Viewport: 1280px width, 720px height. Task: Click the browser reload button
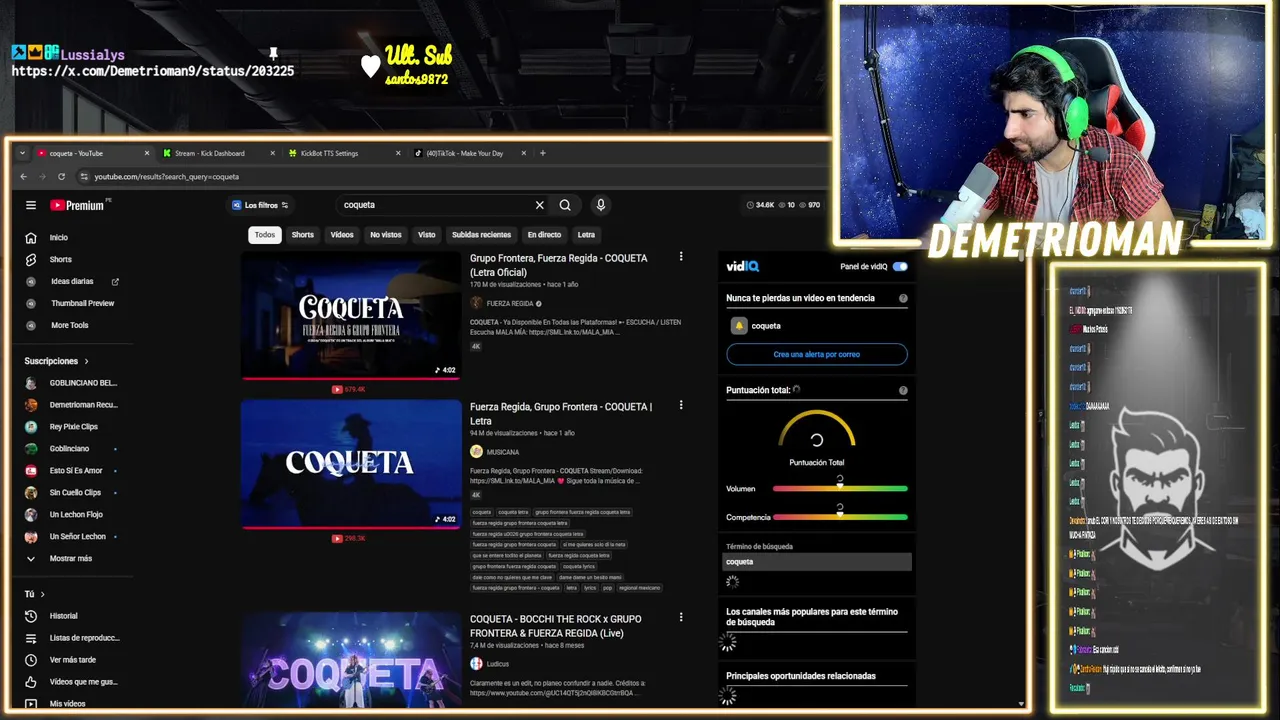click(x=61, y=177)
